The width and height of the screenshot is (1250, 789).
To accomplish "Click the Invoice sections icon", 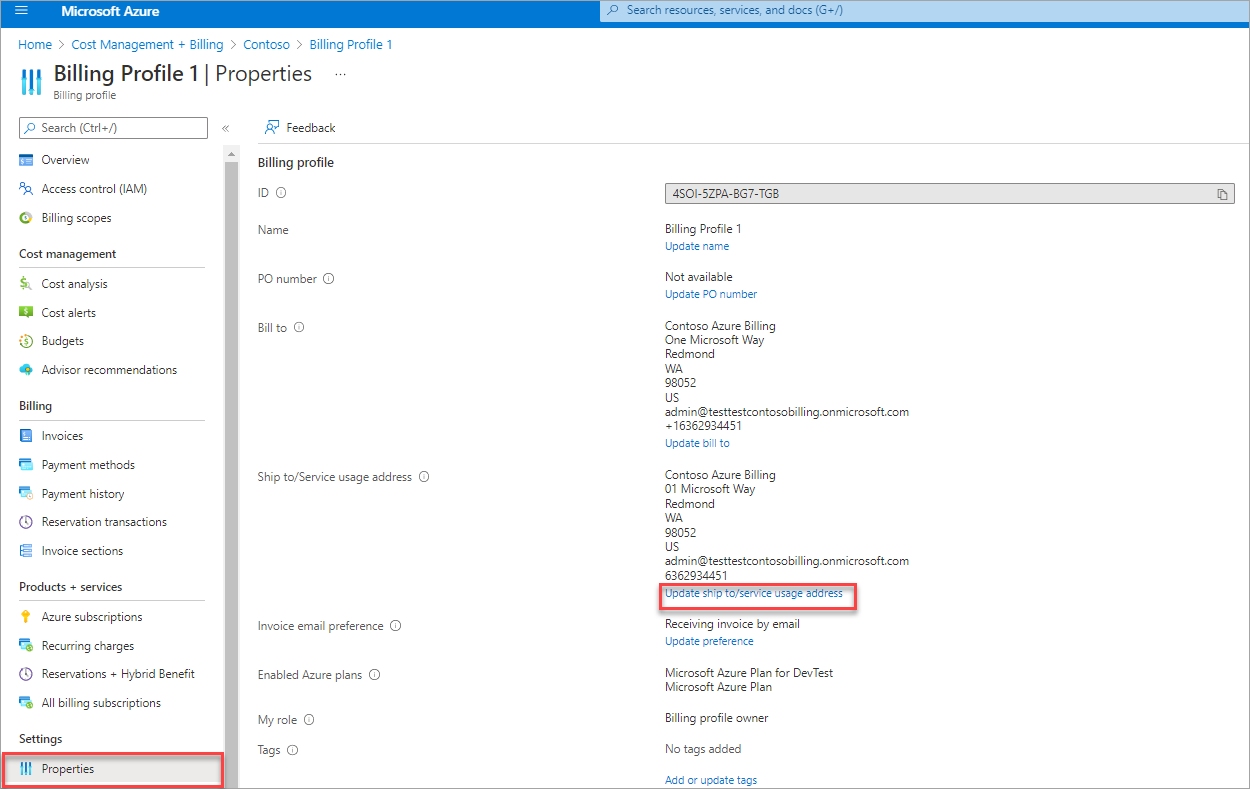I will (x=26, y=551).
